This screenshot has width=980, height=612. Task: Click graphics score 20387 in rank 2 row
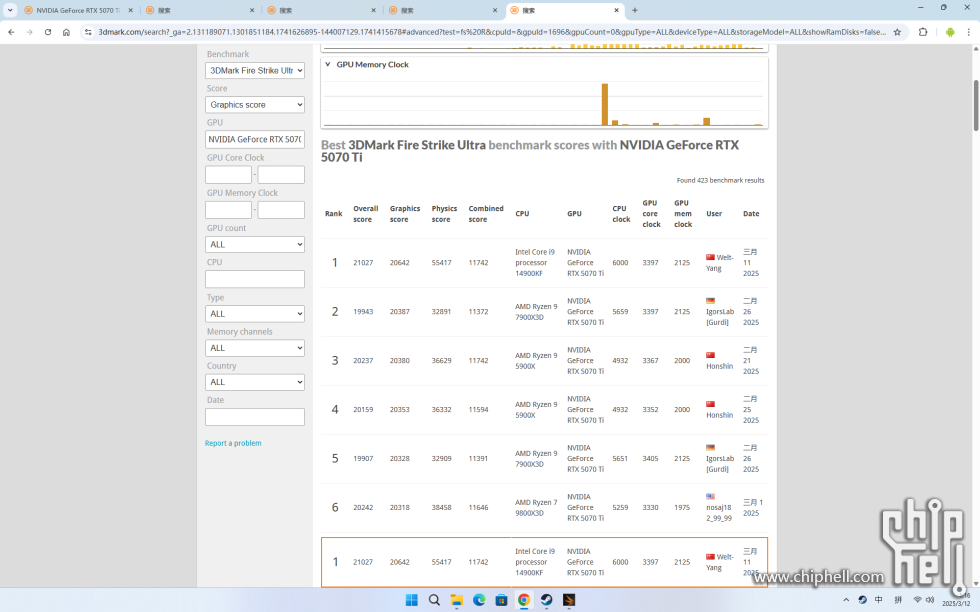(x=400, y=311)
